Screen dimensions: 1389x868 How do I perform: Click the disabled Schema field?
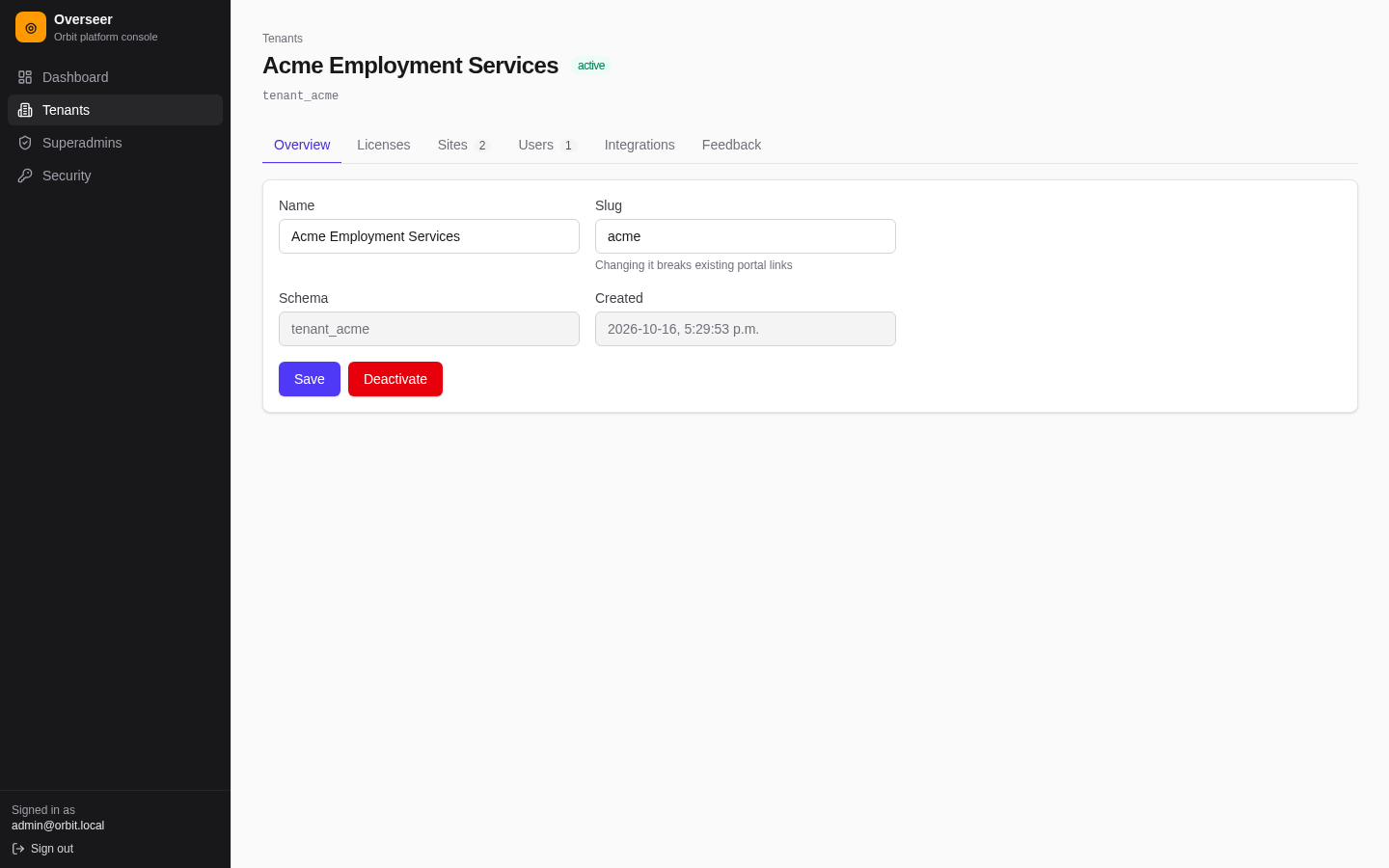(429, 329)
